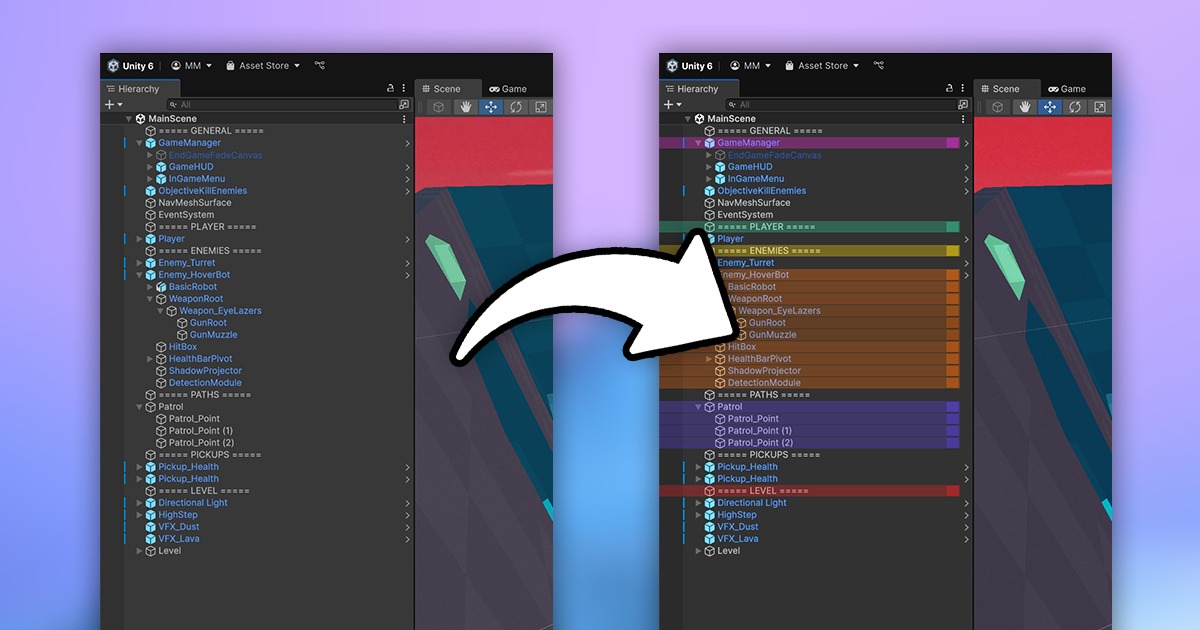Expand the Pickup_Health object

140,466
